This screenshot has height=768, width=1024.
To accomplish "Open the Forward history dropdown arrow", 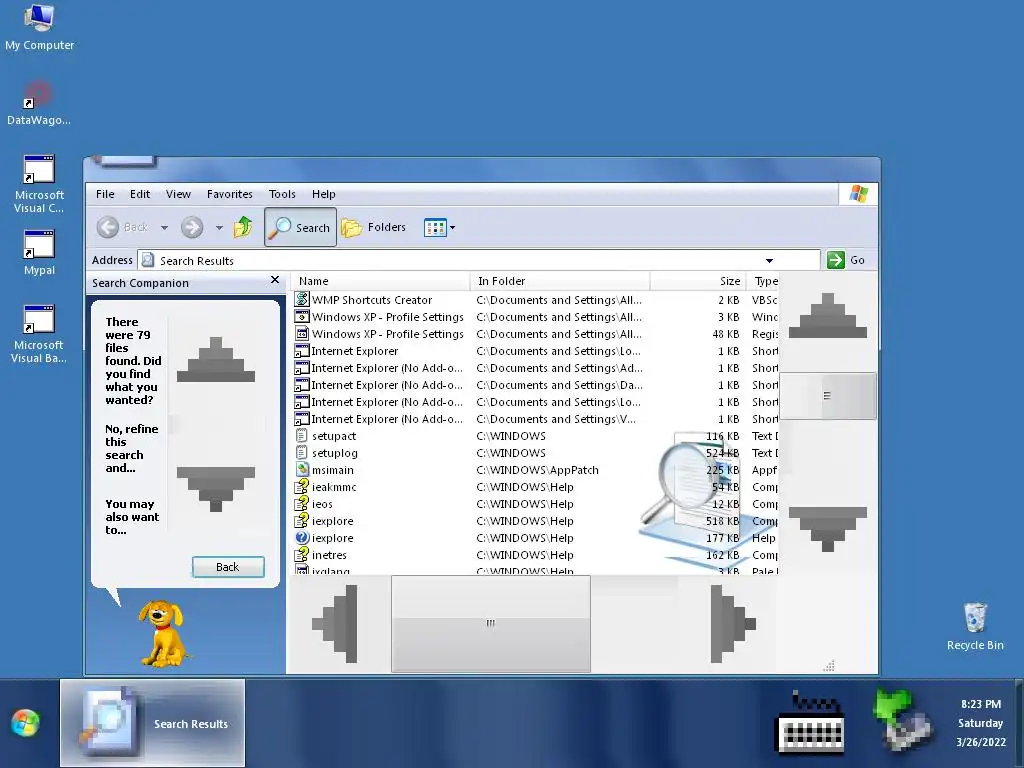I will (219, 227).
